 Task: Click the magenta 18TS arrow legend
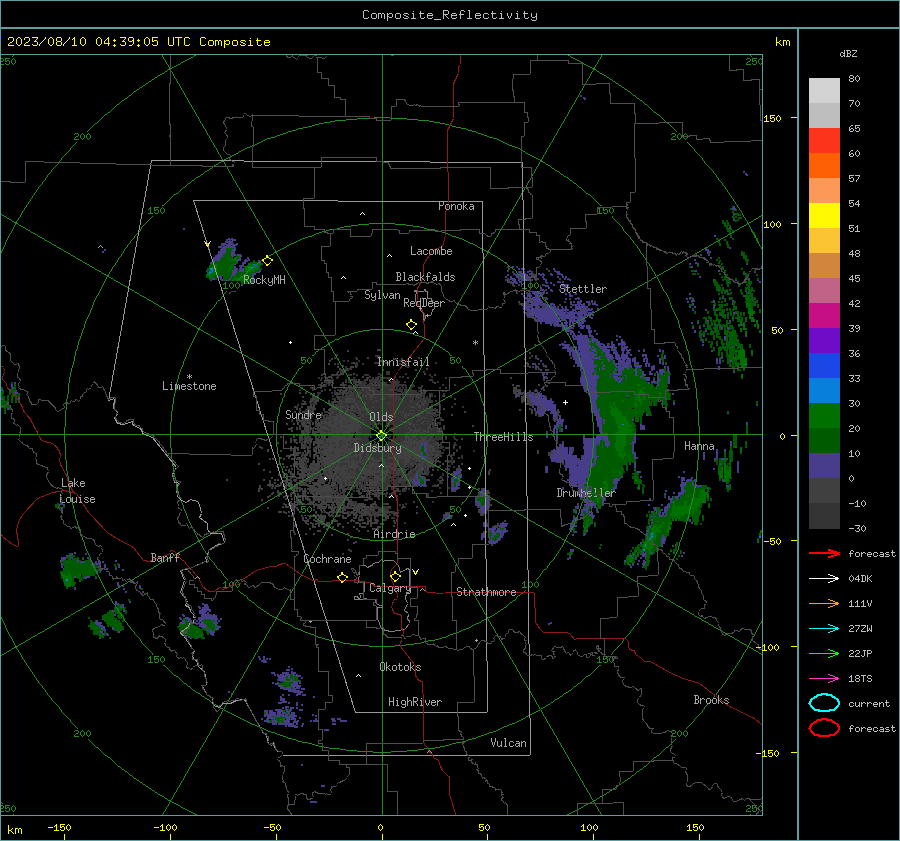(x=824, y=679)
